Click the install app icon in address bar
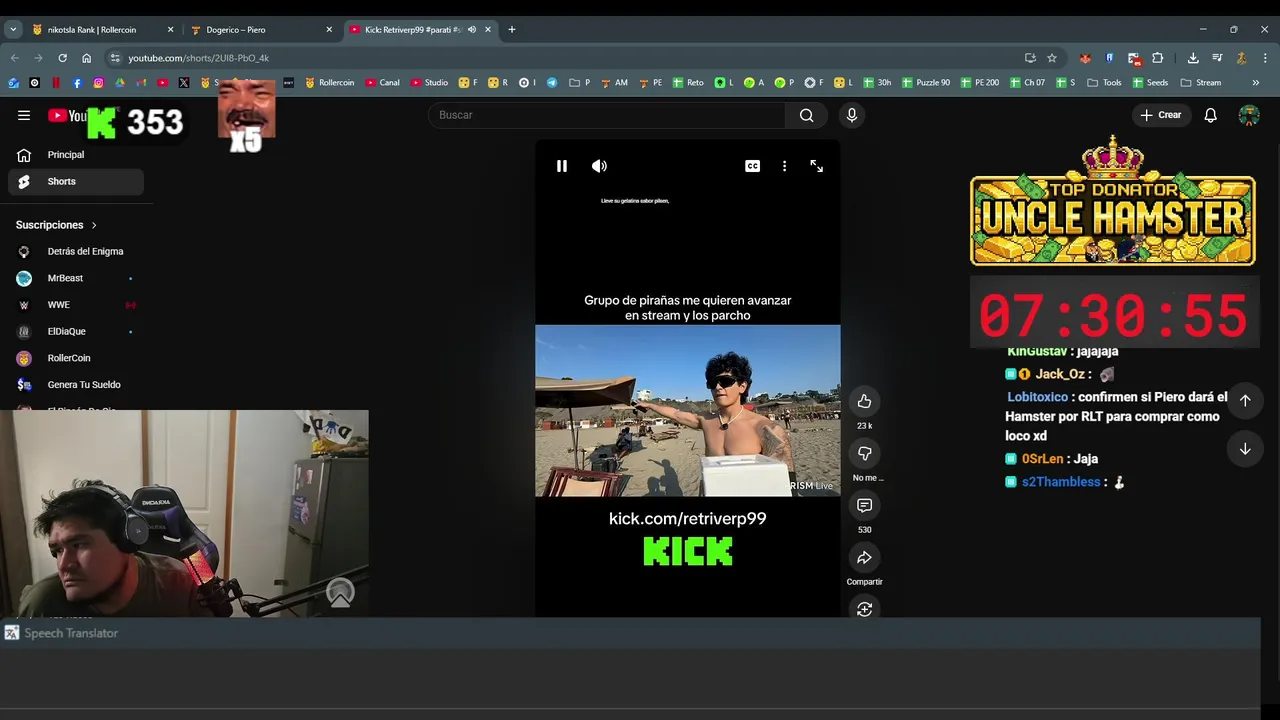This screenshot has height=720, width=1280. [x=1030, y=58]
